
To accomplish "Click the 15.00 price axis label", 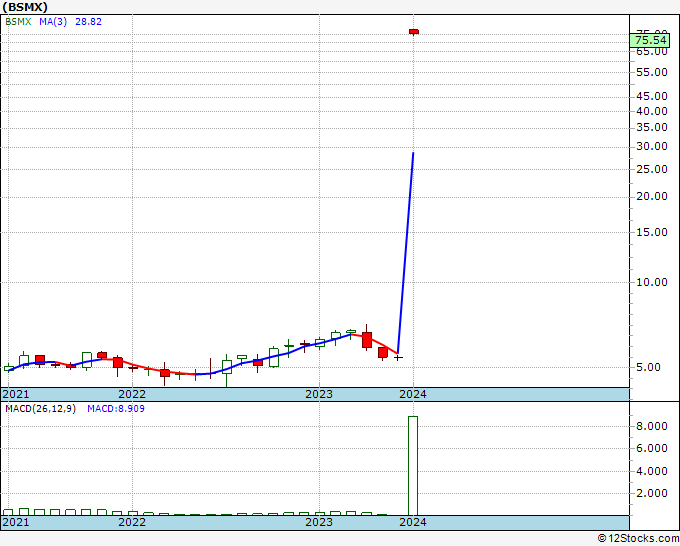I will tap(651, 232).
